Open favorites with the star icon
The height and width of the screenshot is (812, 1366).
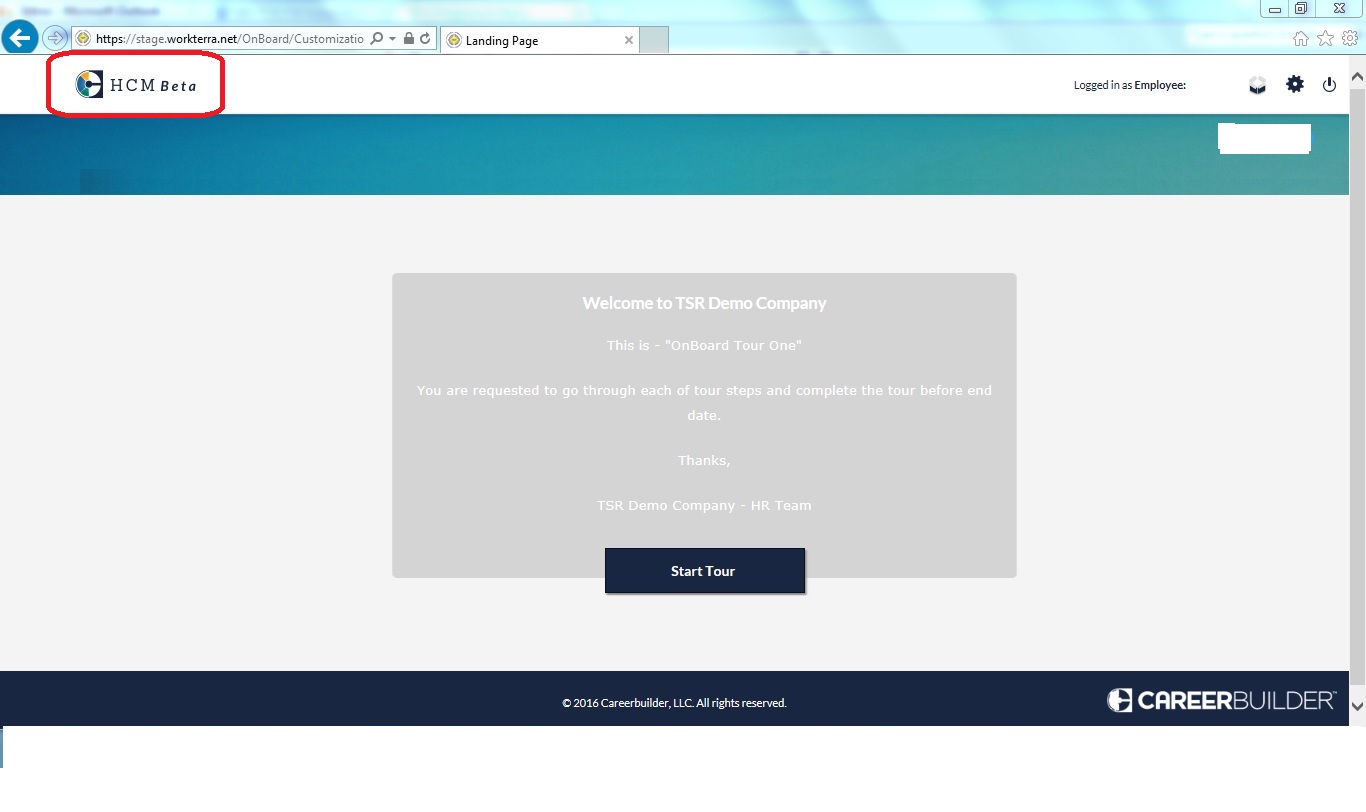[x=1325, y=39]
